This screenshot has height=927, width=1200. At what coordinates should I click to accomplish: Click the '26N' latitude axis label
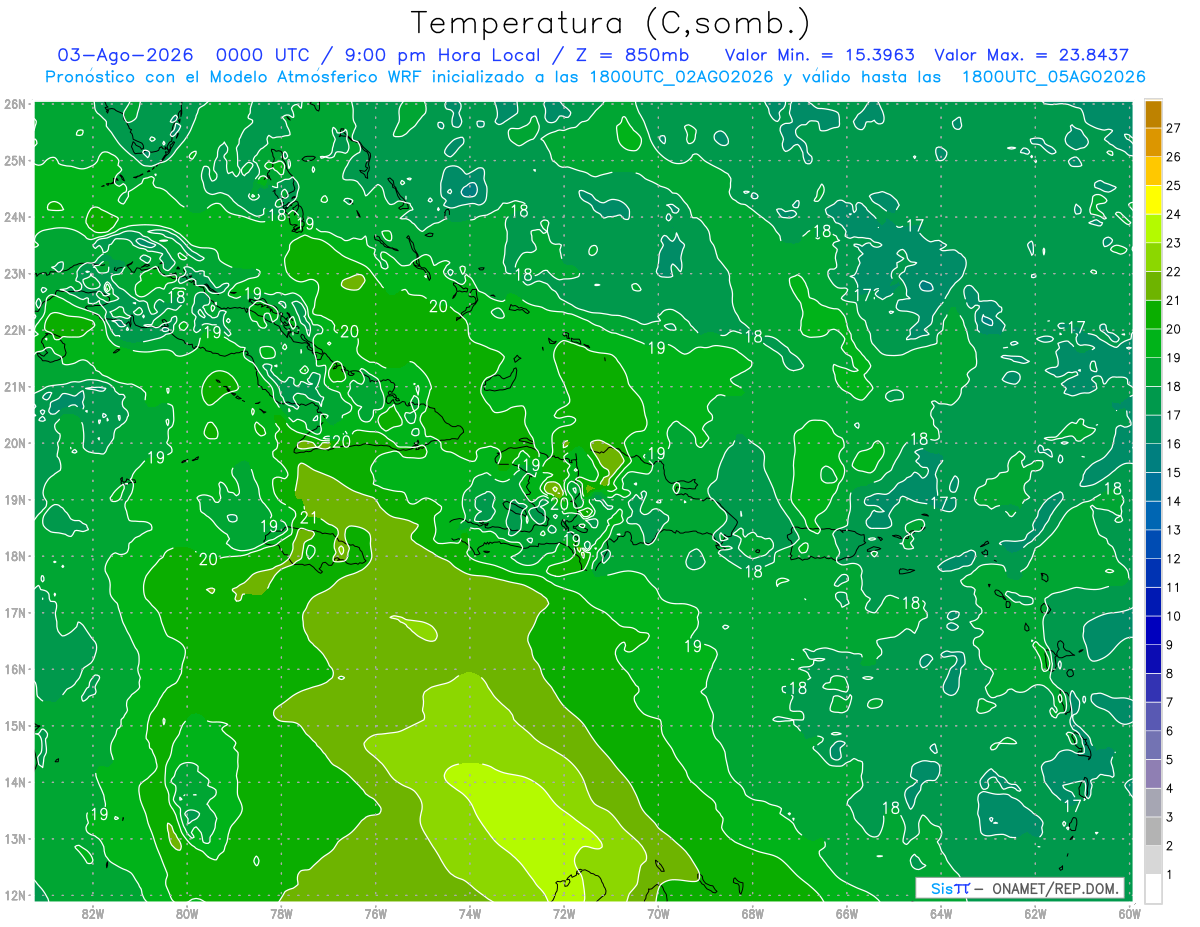[14, 104]
